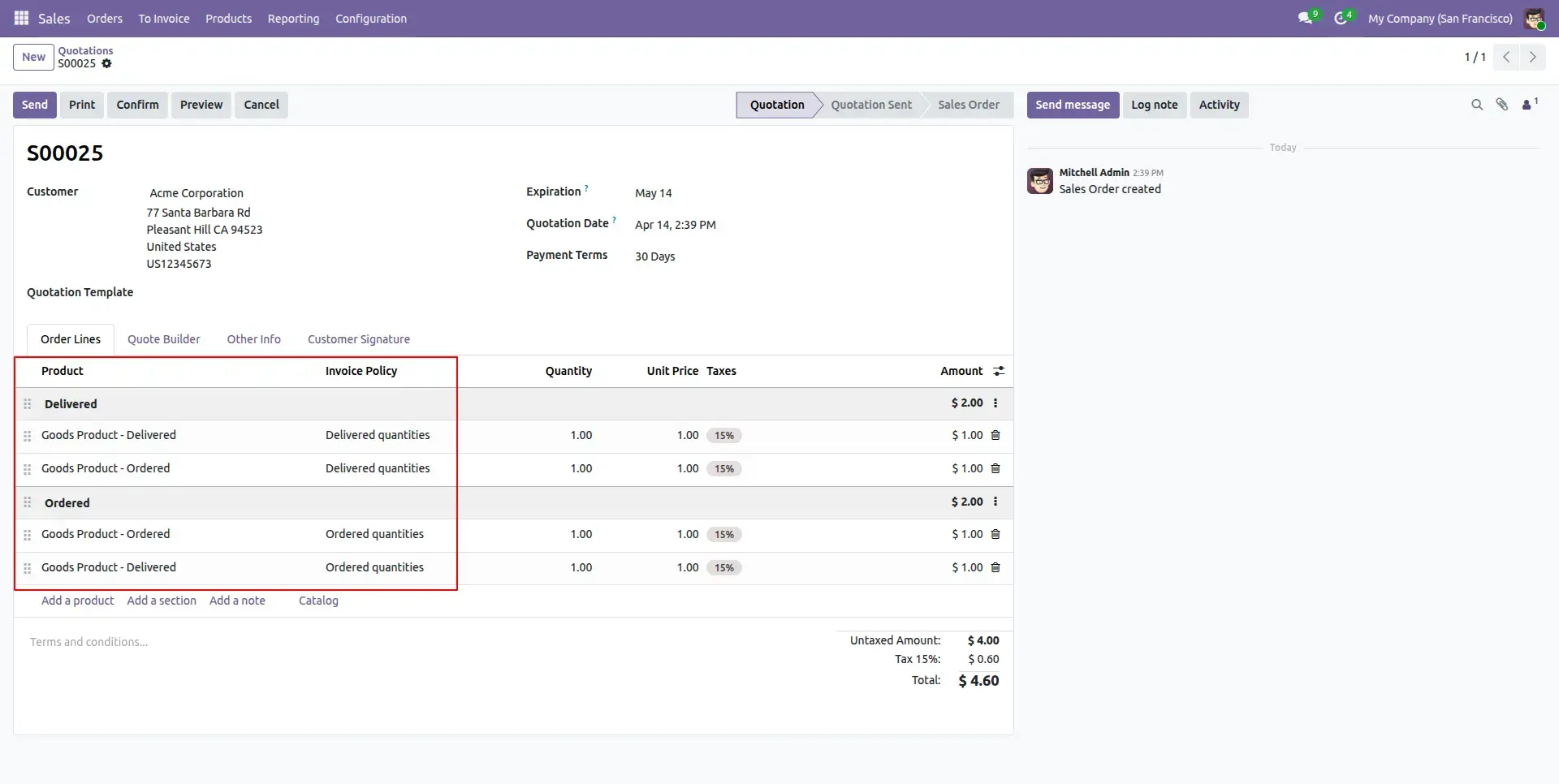Go to previous record arrow

coord(1506,57)
